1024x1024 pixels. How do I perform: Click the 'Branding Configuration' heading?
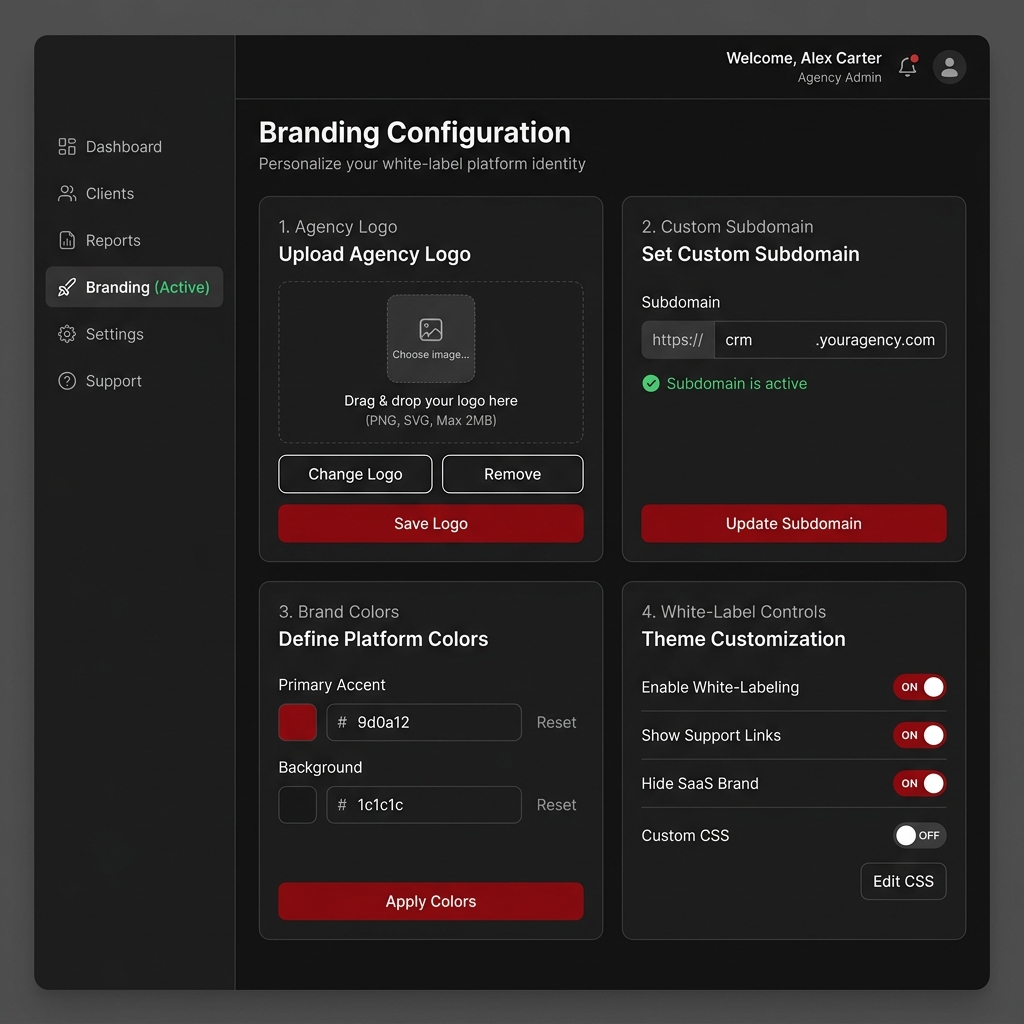(x=415, y=133)
